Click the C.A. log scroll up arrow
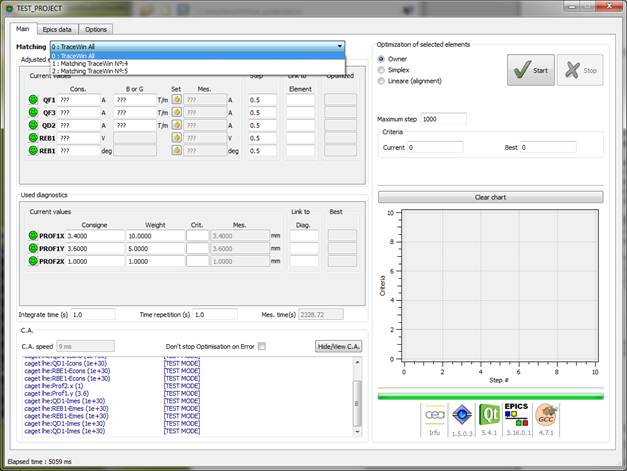The height and width of the screenshot is (471, 627). [x=357, y=362]
